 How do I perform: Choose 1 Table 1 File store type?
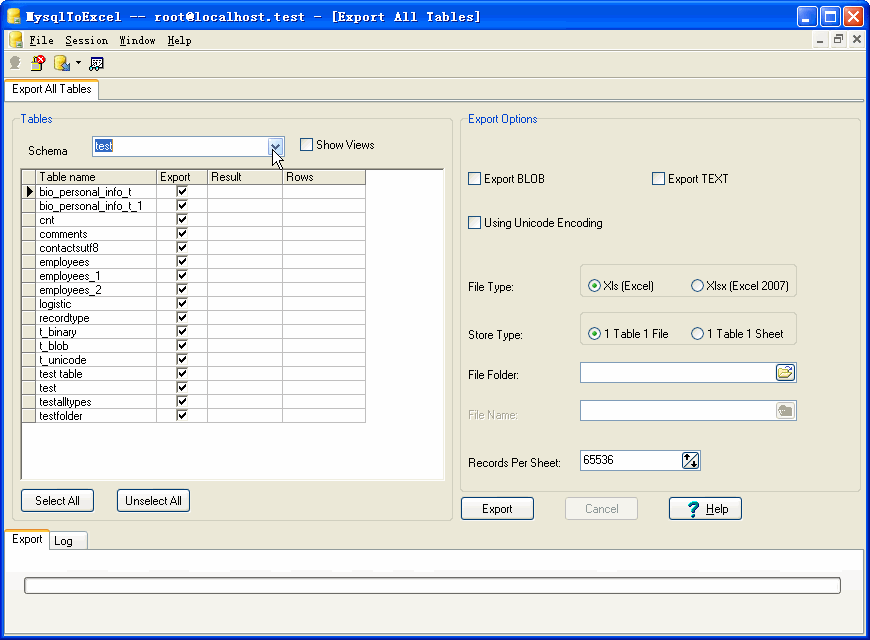point(594,334)
